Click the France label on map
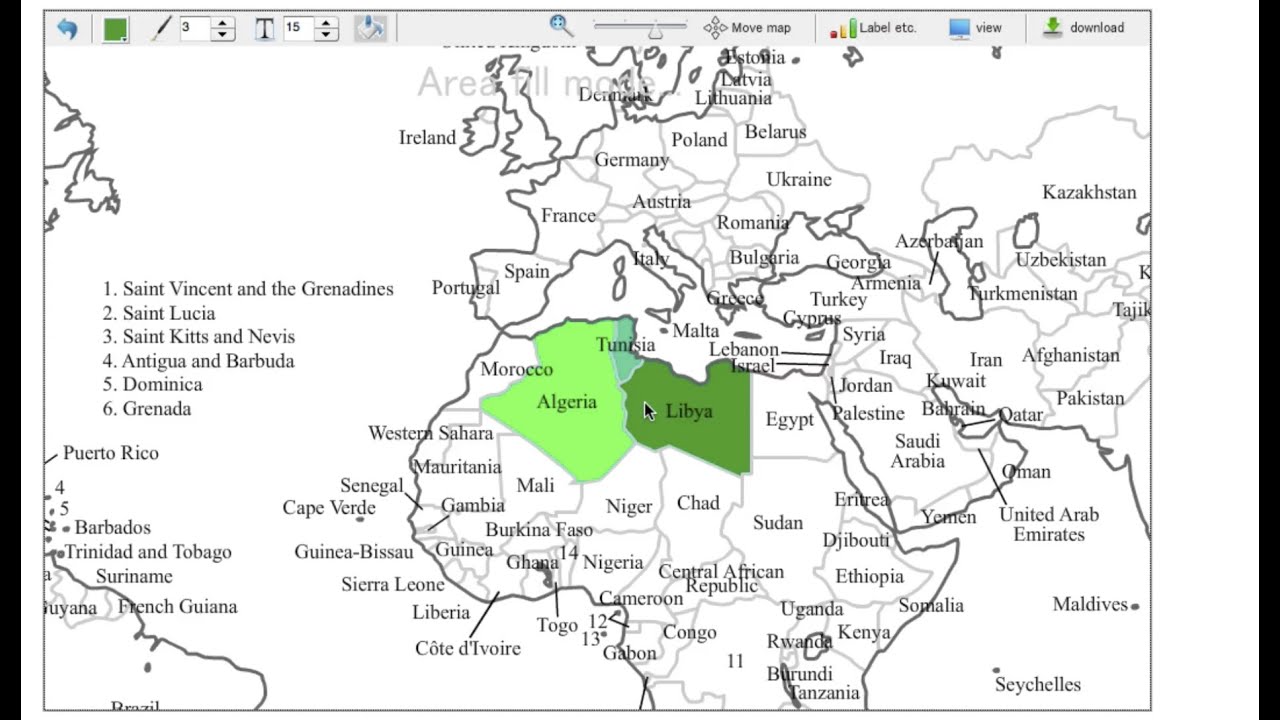This screenshot has height=720, width=1280. (568, 215)
